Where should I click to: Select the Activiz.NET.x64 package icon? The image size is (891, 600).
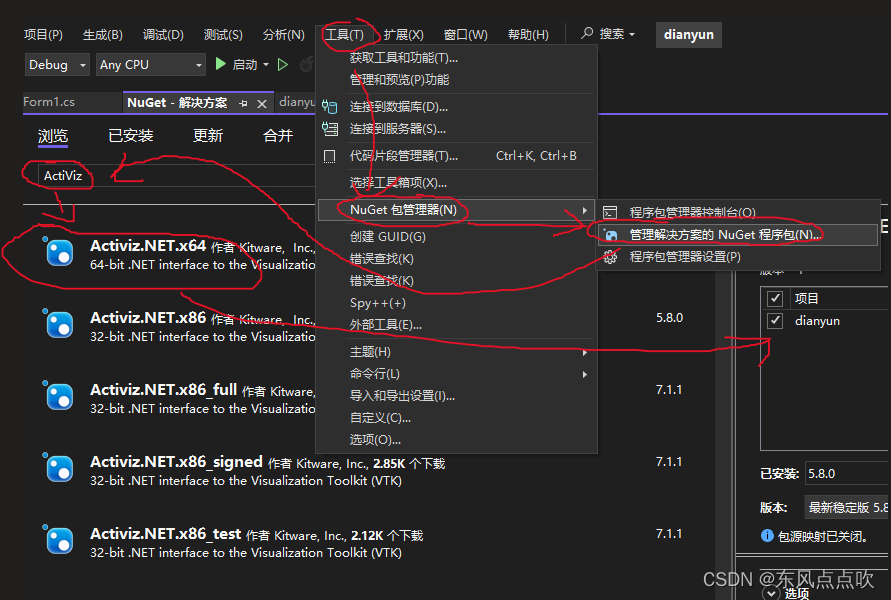pos(60,253)
